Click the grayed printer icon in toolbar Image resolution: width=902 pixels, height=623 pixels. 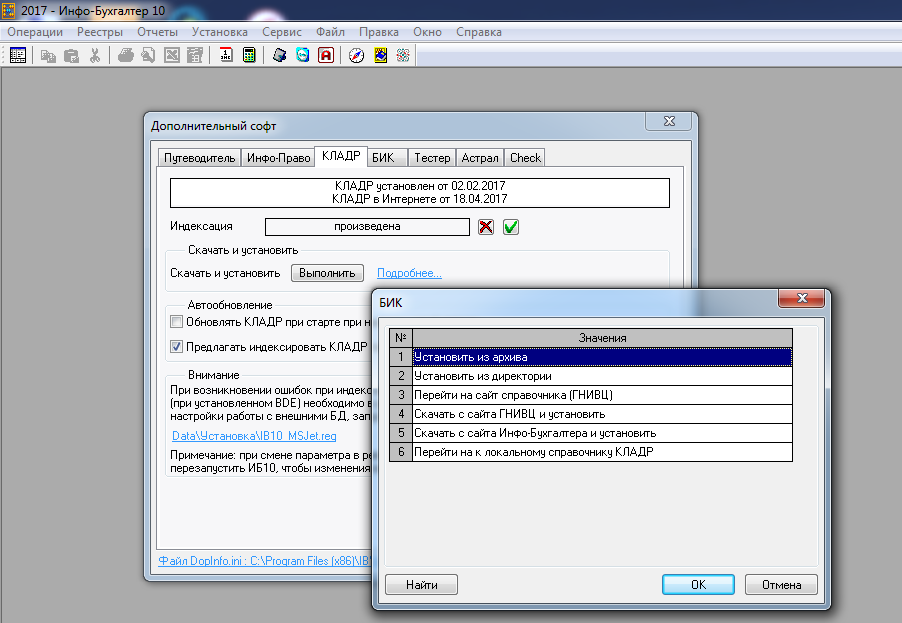click(x=125, y=55)
